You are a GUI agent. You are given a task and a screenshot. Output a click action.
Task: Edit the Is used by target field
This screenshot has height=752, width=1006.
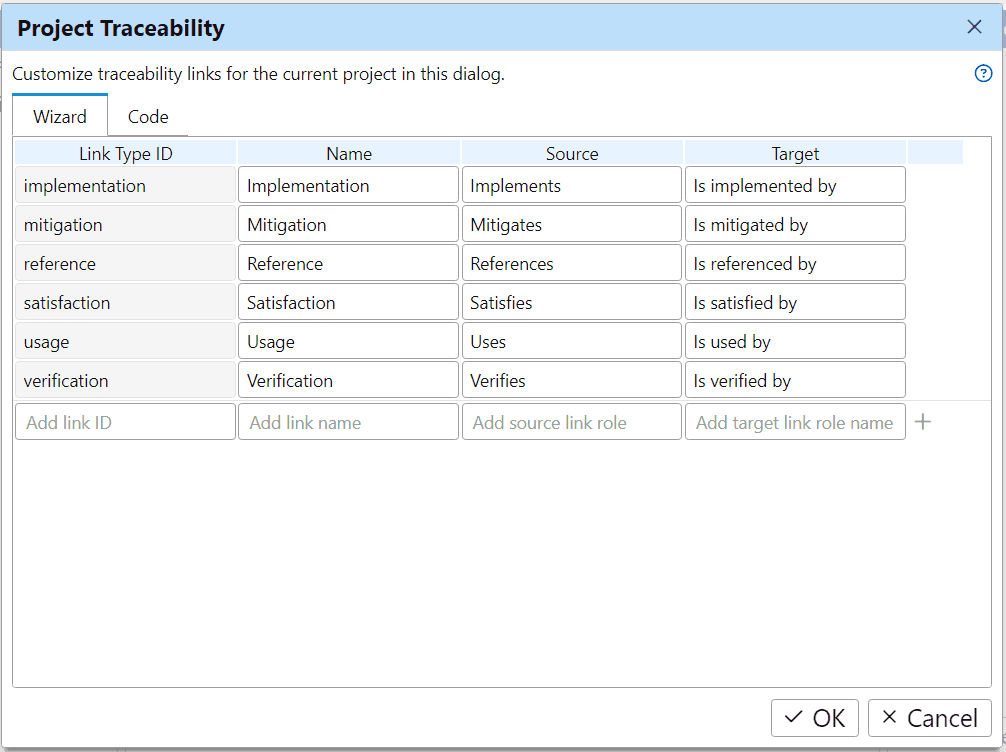[x=795, y=341]
